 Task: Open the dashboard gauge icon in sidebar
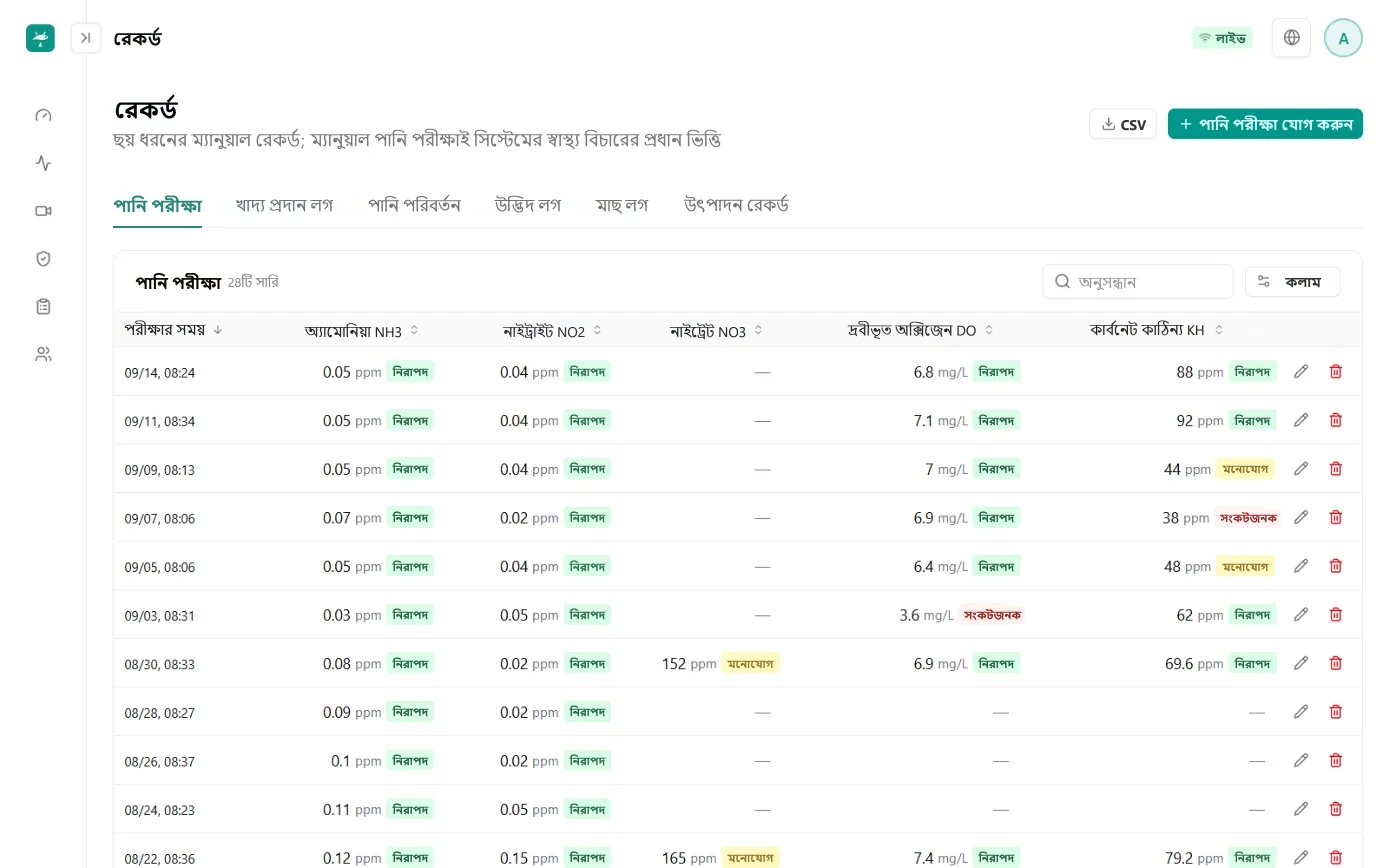(43, 115)
